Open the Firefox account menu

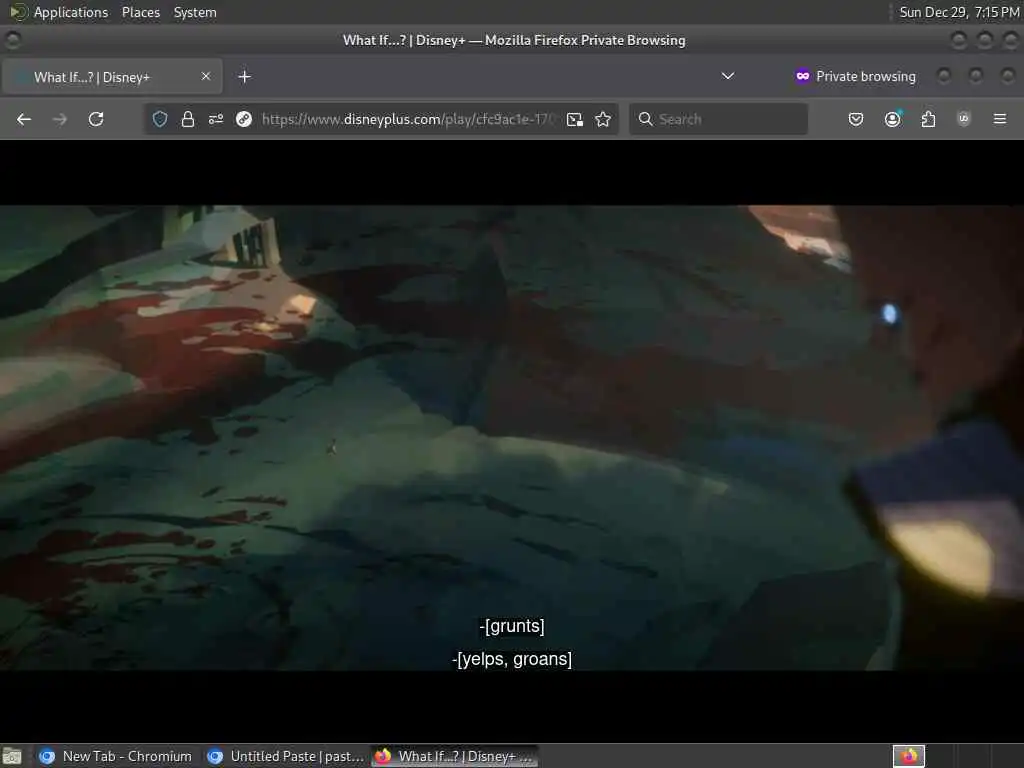[x=892, y=119]
